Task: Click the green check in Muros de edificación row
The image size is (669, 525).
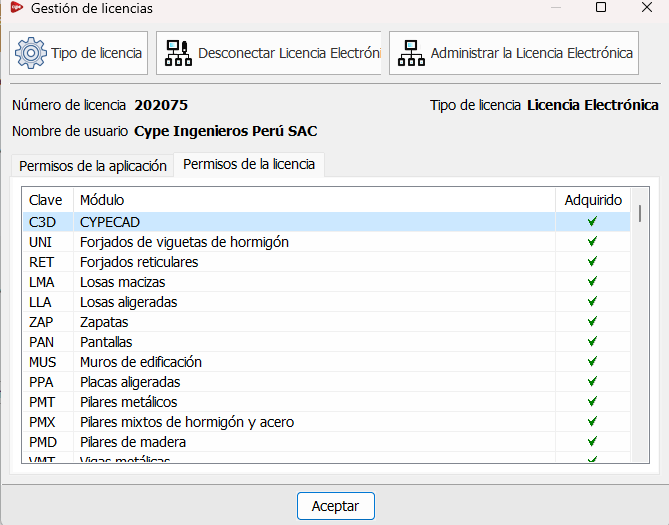Action: click(592, 362)
